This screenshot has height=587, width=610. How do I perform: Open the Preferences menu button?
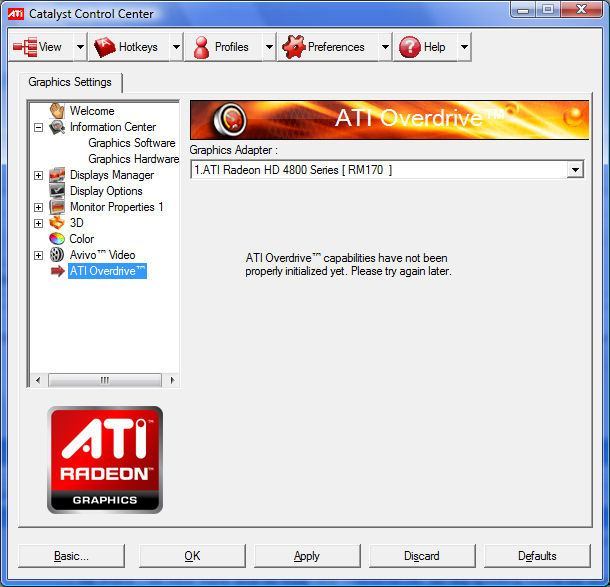(x=328, y=47)
